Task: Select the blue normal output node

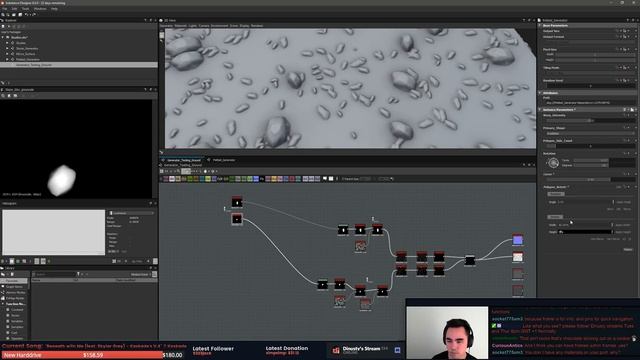Action: [x=518, y=240]
